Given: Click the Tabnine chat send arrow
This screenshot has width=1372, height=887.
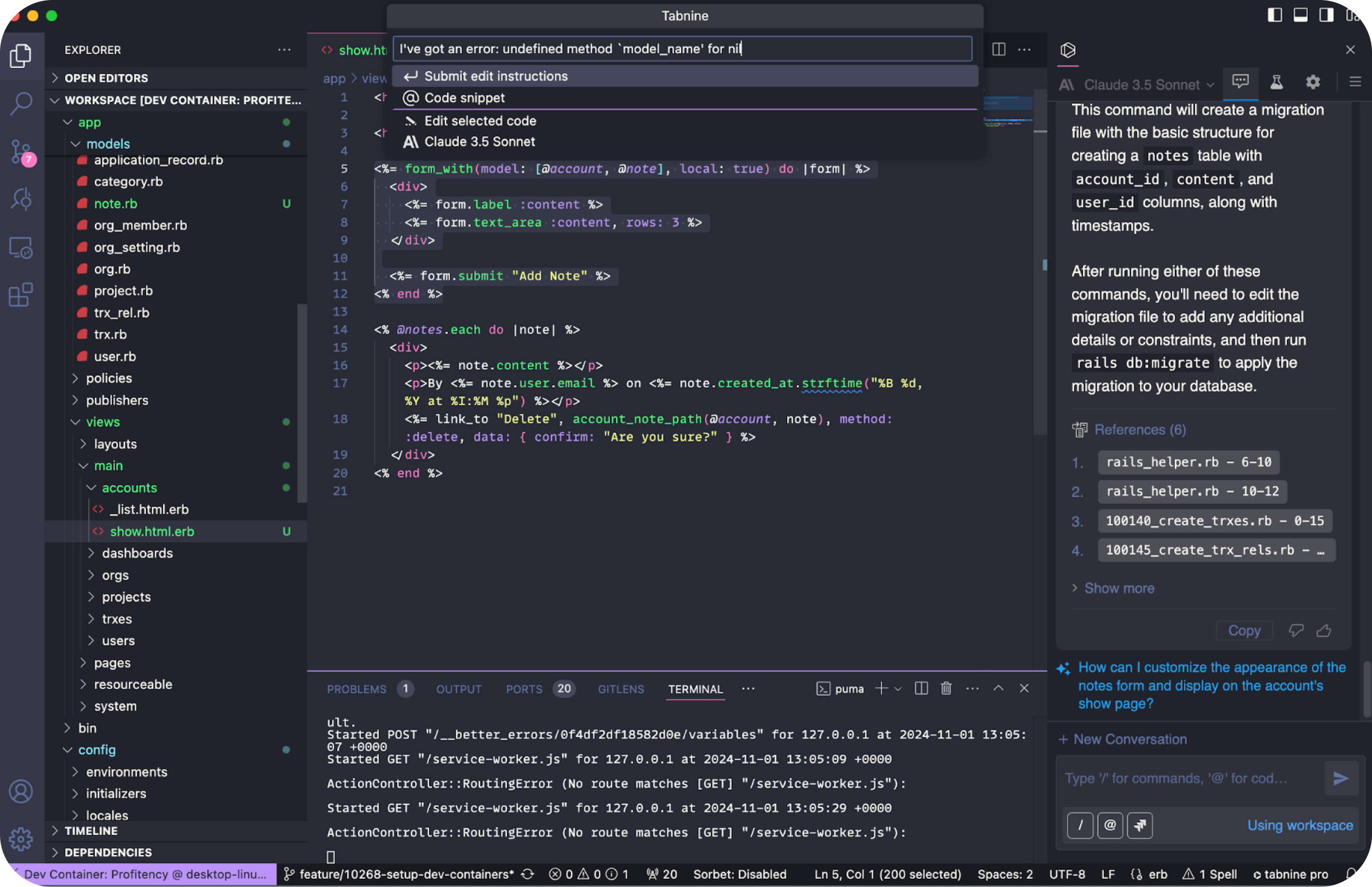Looking at the screenshot, I should click(1340, 779).
